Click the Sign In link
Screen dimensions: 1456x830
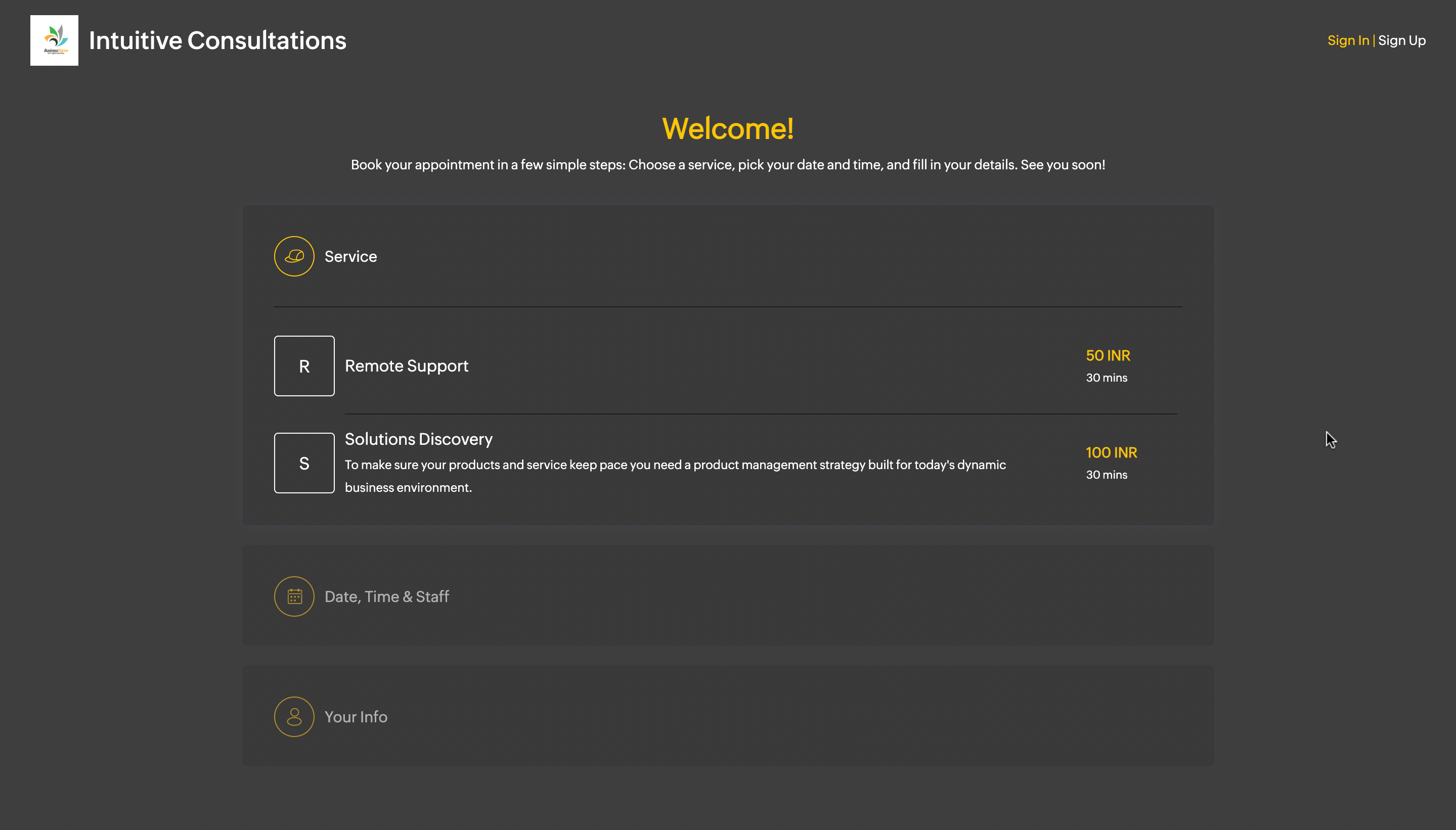point(1348,40)
